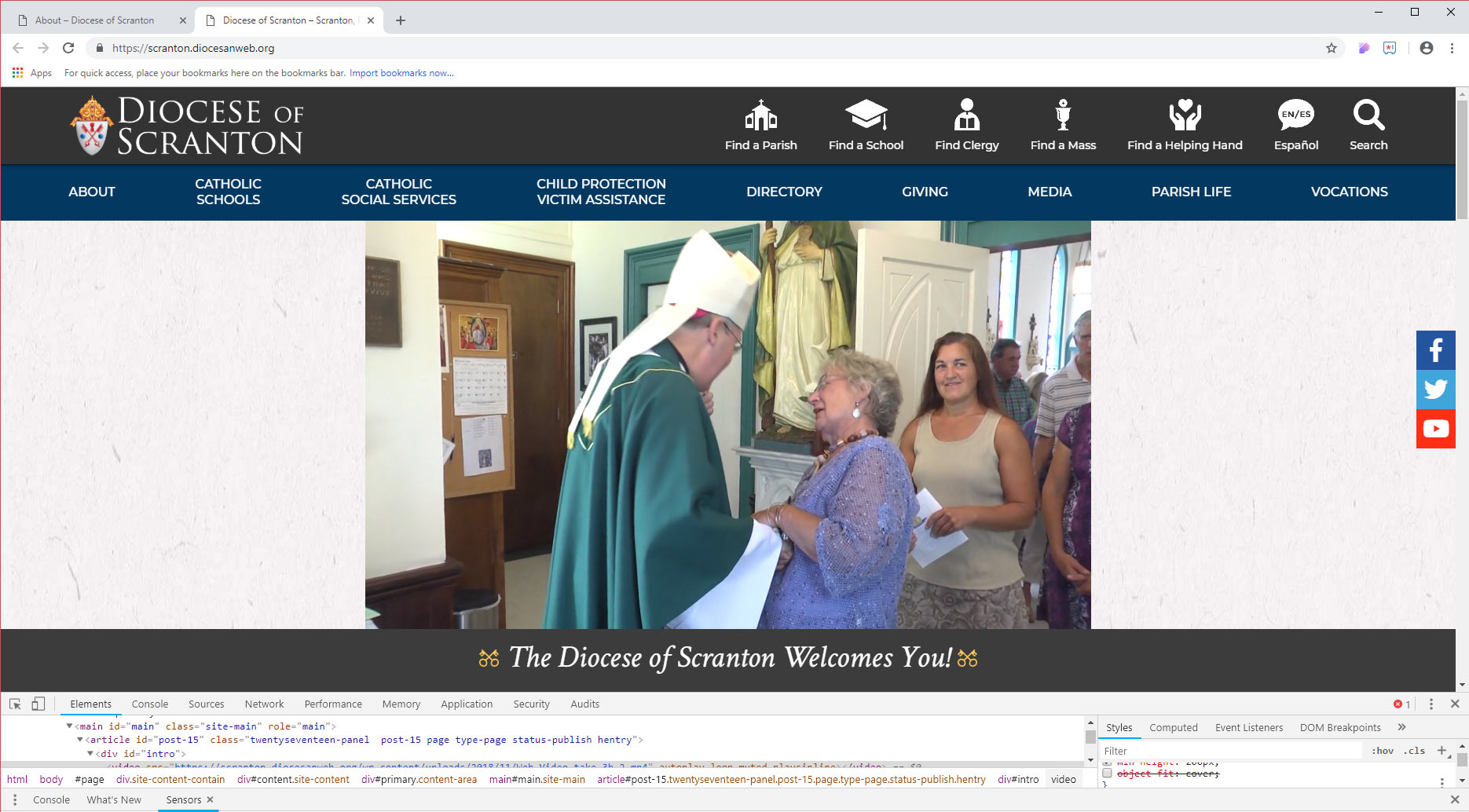Switch to the Network DevTools tab
This screenshot has width=1469, height=812.
tap(264, 704)
